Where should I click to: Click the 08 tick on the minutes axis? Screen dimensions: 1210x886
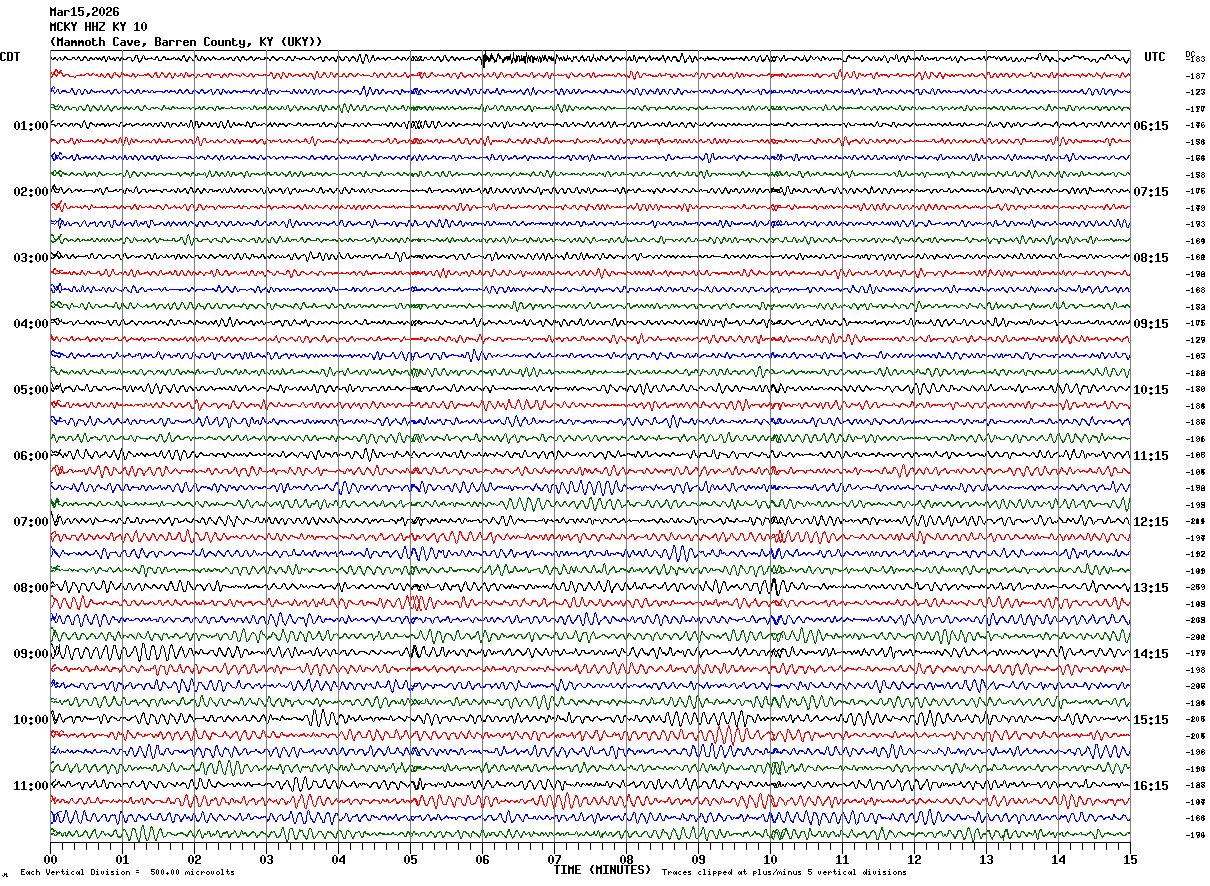tap(626, 859)
